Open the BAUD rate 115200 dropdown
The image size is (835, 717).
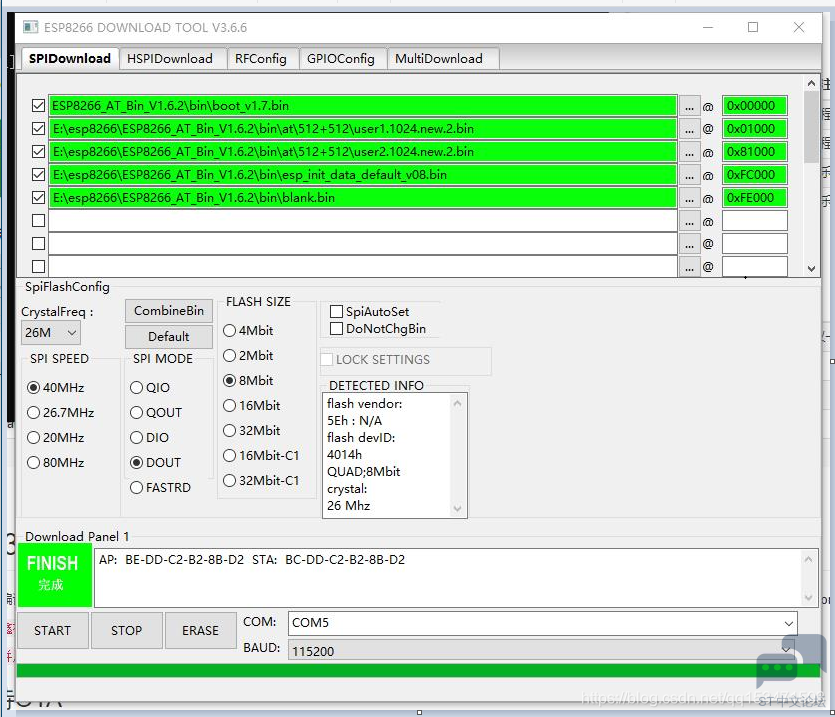(542, 650)
